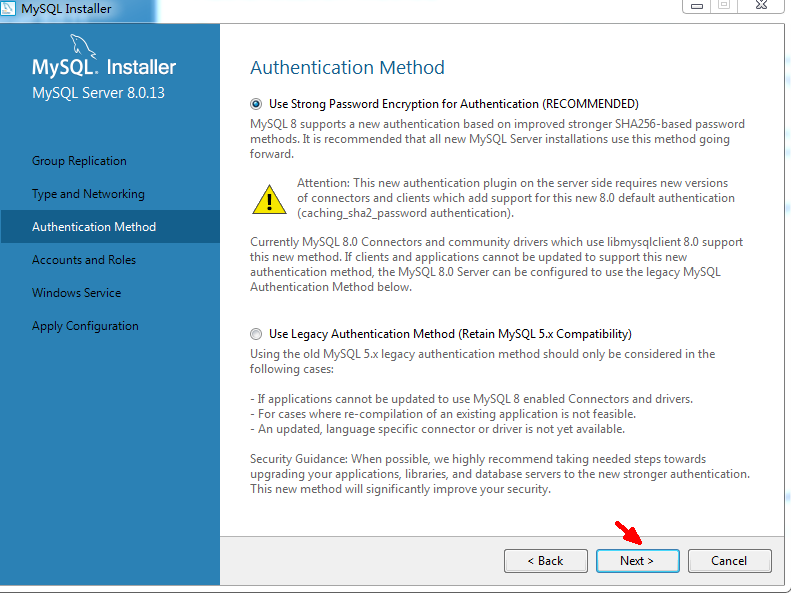
Task: Click 'If applications cannot be updated' line
Action: [x=471, y=399]
